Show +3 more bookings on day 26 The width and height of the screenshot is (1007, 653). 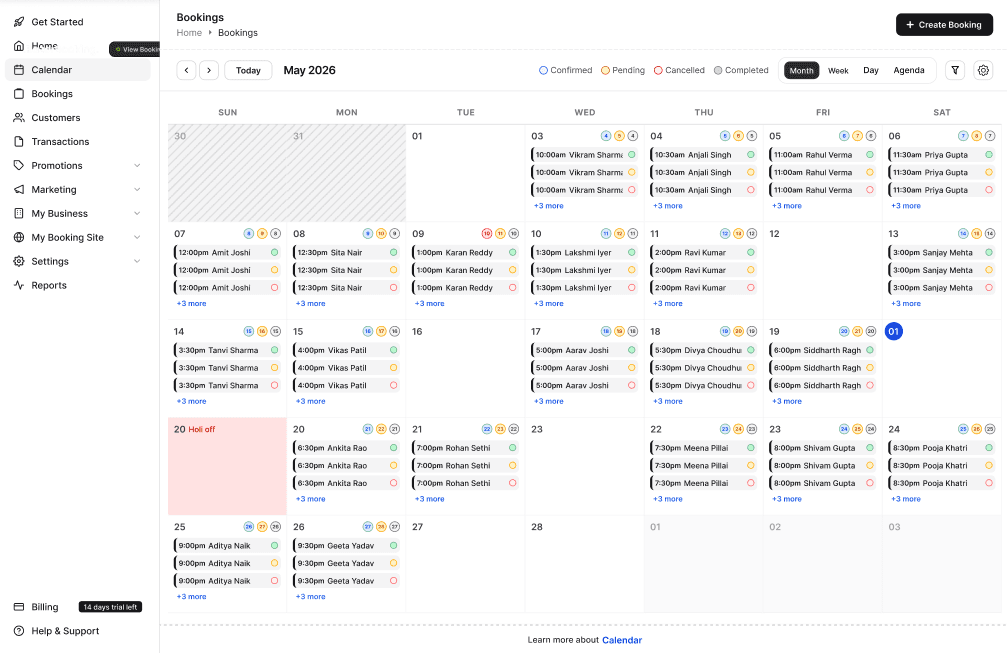310,596
